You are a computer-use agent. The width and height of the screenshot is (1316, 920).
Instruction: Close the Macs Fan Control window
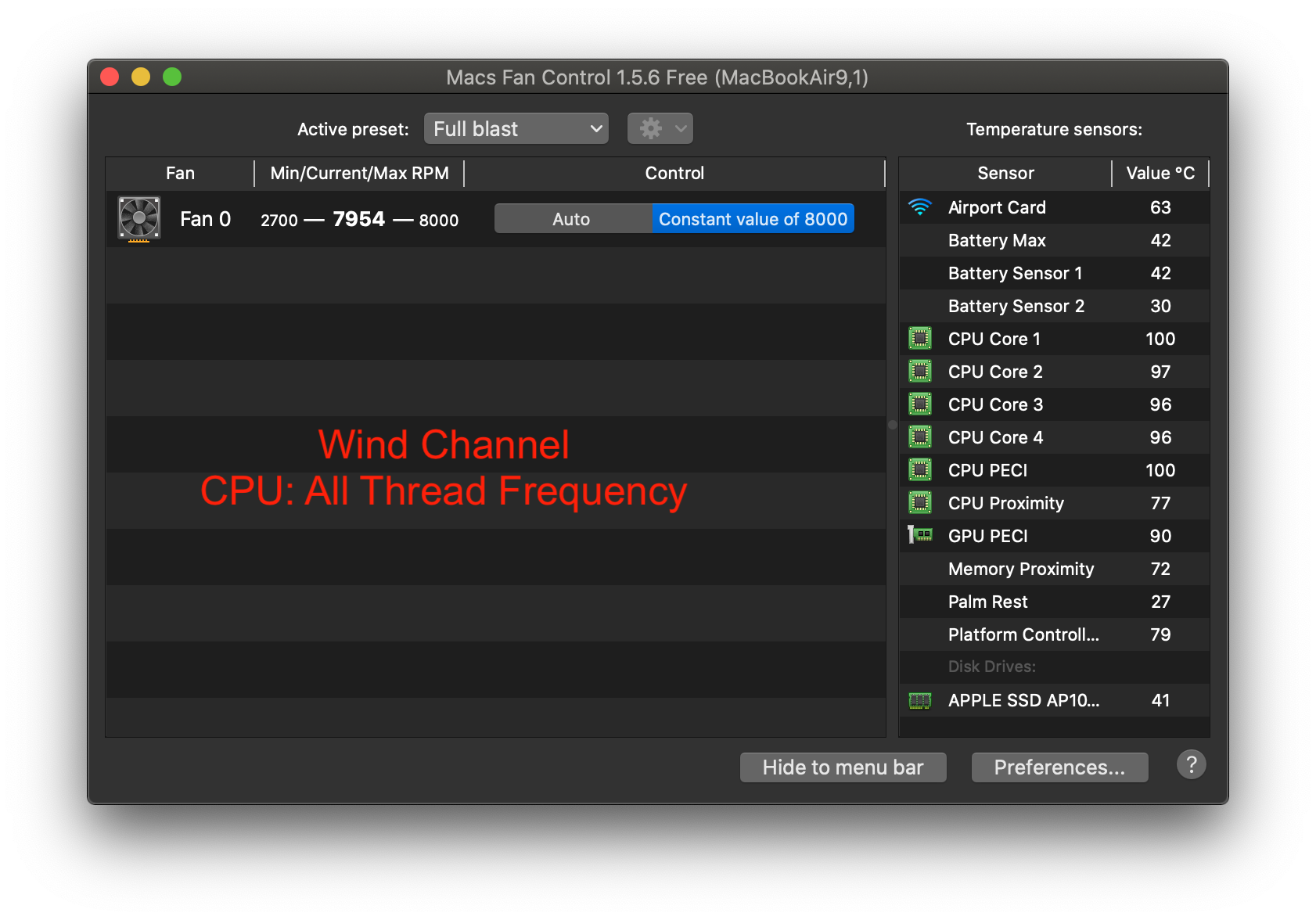(x=110, y=77)
